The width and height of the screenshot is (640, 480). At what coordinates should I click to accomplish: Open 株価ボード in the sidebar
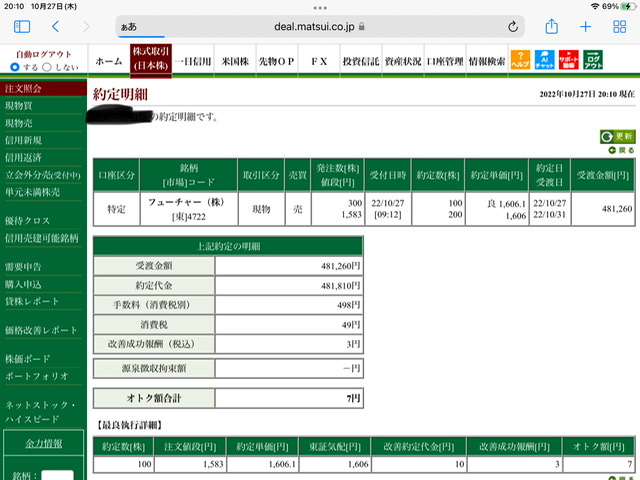[27, 359]
